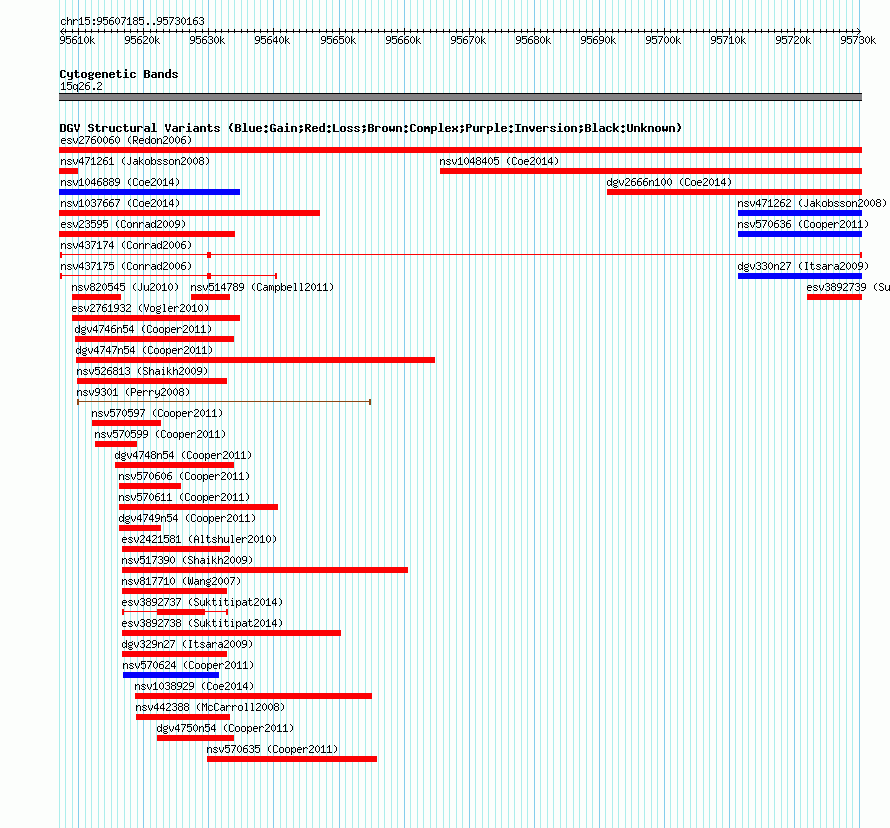Click the chr15:95607185..95730163 region label
Screen dimensions: 890x828
[x=132, y=21]
